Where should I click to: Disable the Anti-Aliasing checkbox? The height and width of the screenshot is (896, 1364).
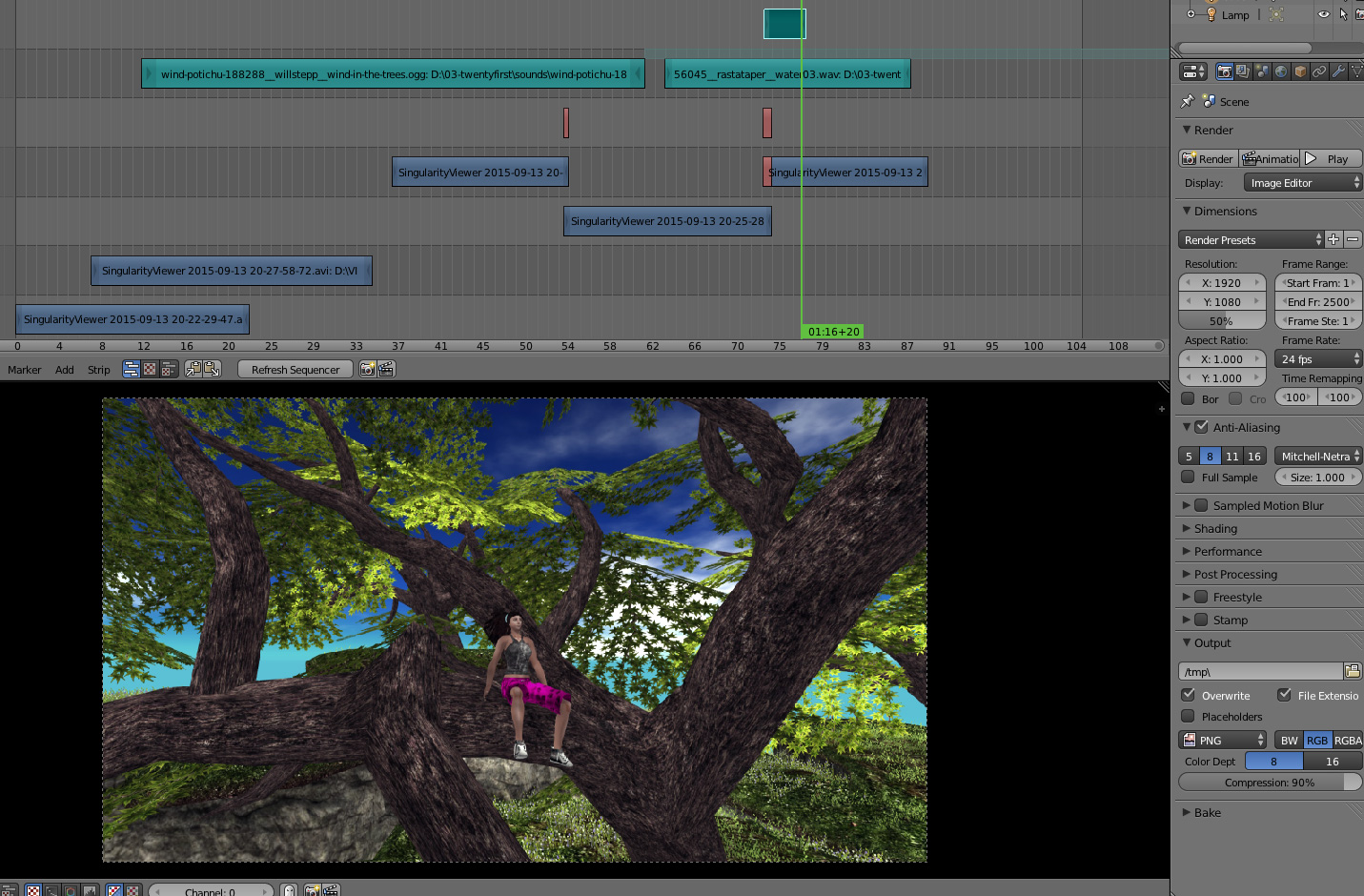coord(1201,427)
